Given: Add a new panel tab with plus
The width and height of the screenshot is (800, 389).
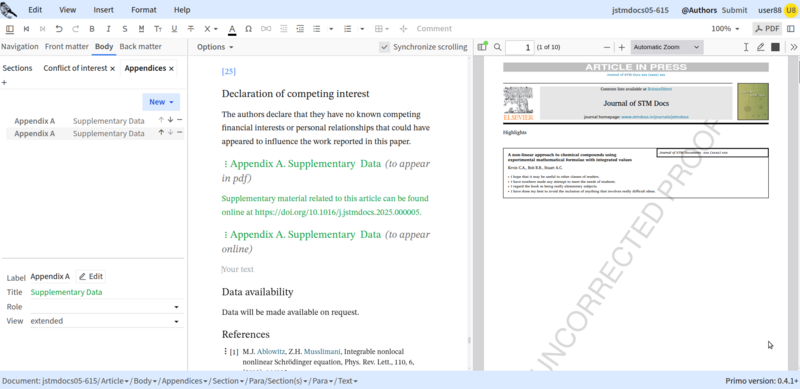Looking at the screenshot, I should coord(5,82).
